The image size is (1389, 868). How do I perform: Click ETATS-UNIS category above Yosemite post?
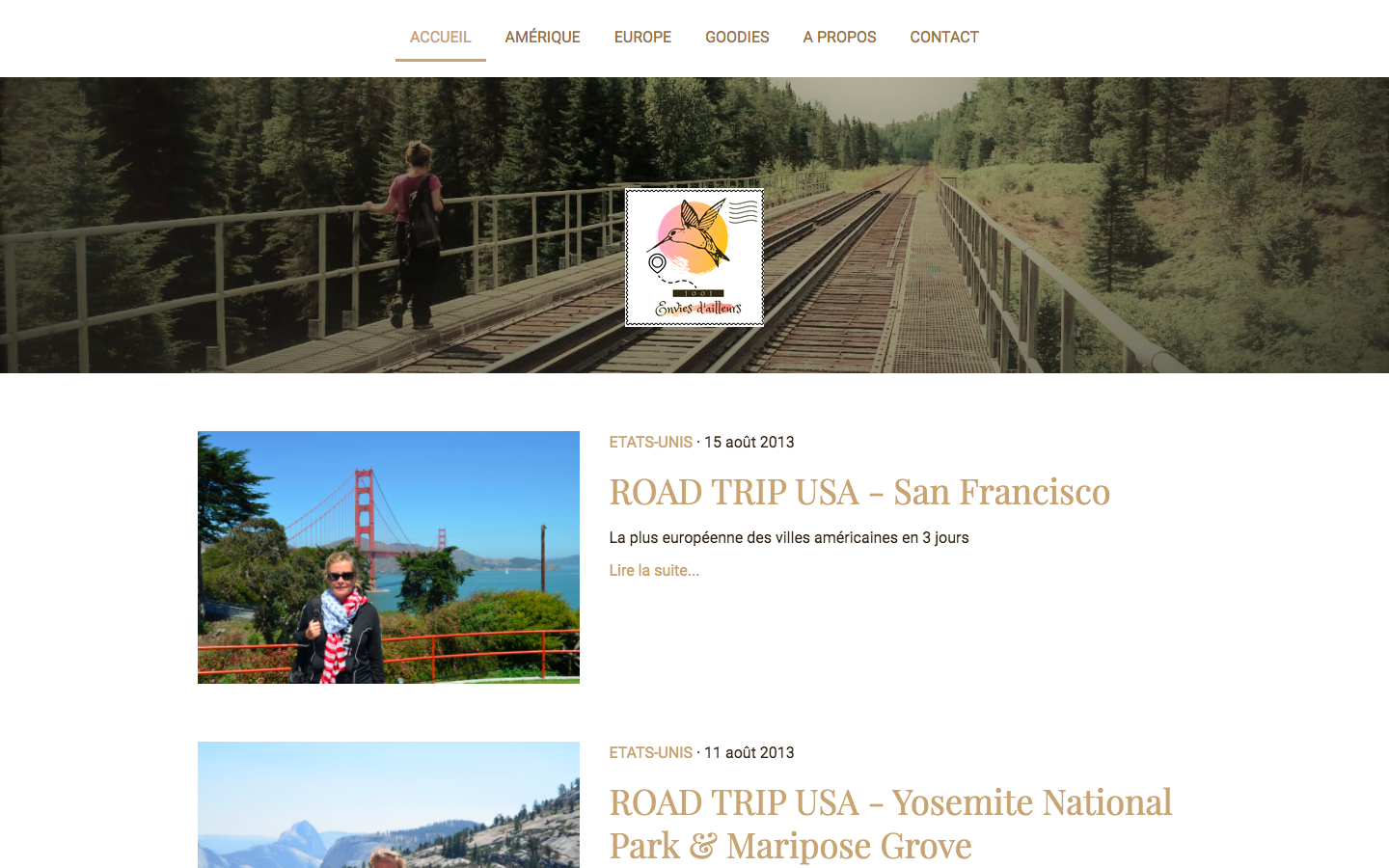coord(651,752)
